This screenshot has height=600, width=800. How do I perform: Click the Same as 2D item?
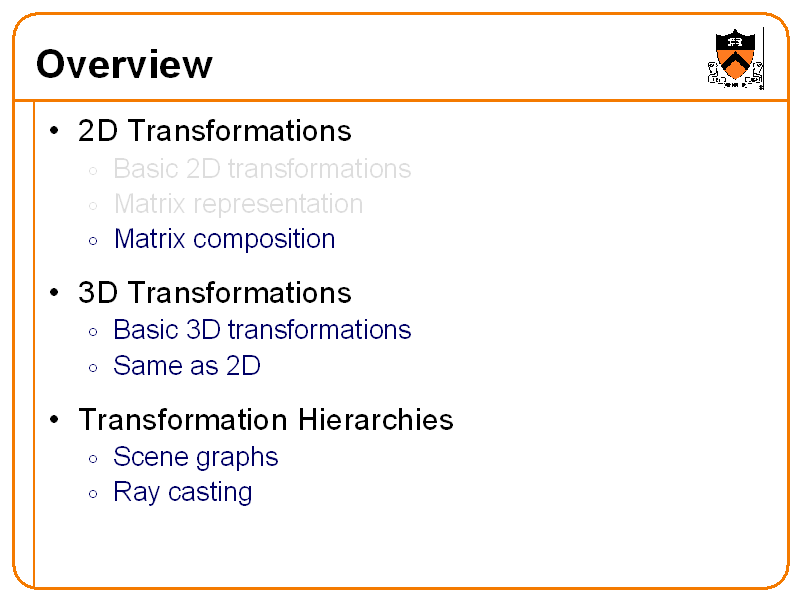coord(187,366)
